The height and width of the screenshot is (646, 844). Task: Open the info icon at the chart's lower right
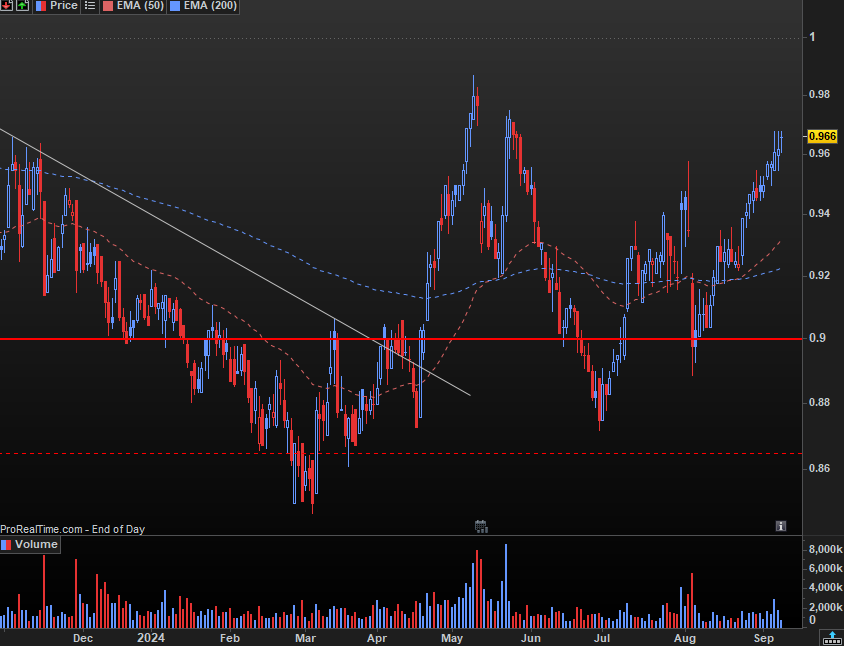[x=781, y=526]
